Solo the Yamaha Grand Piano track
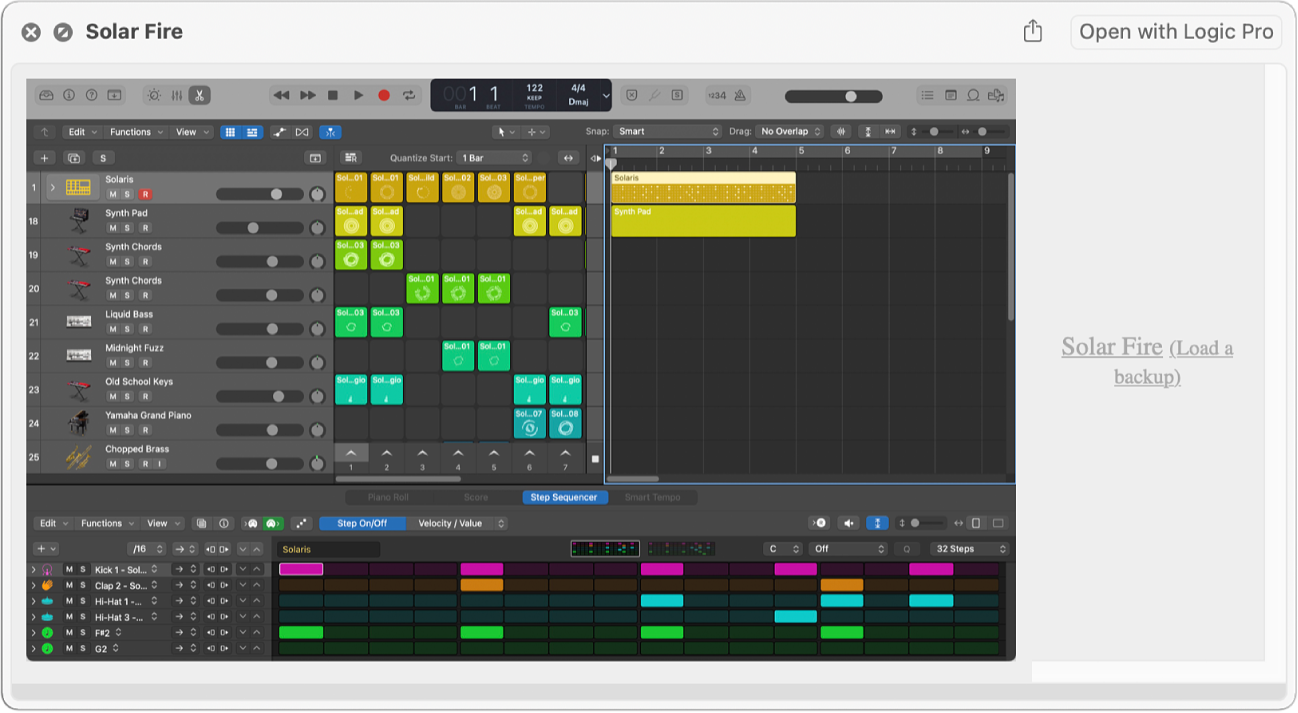The height and width of the screenshot is (713, 1298). click(128, 430)
